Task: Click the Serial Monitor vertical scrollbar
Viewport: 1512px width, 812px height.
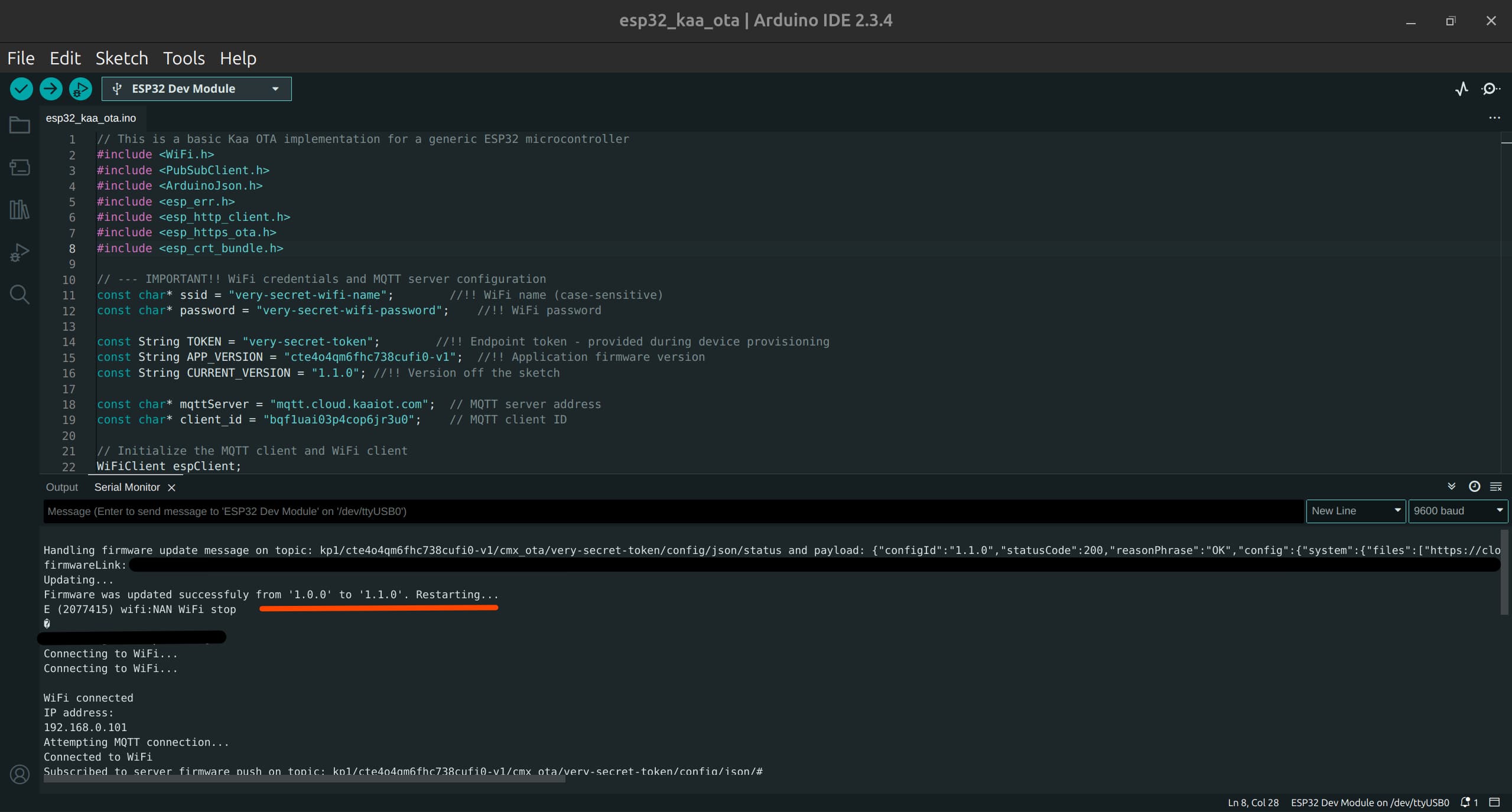Action: click(1504, 572)
